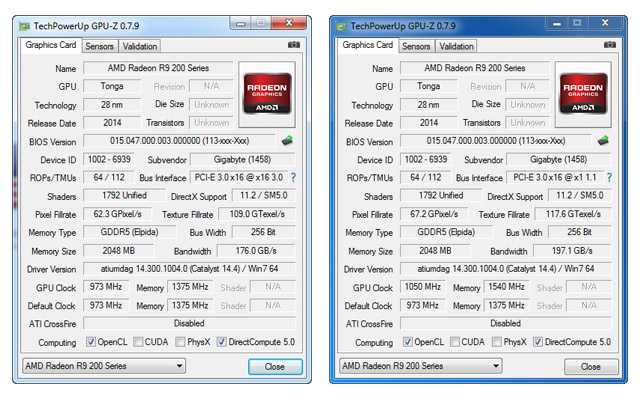Minimize the left GPU-Z window
Screen dimensions: 640x400
click(x=241, y=23)
